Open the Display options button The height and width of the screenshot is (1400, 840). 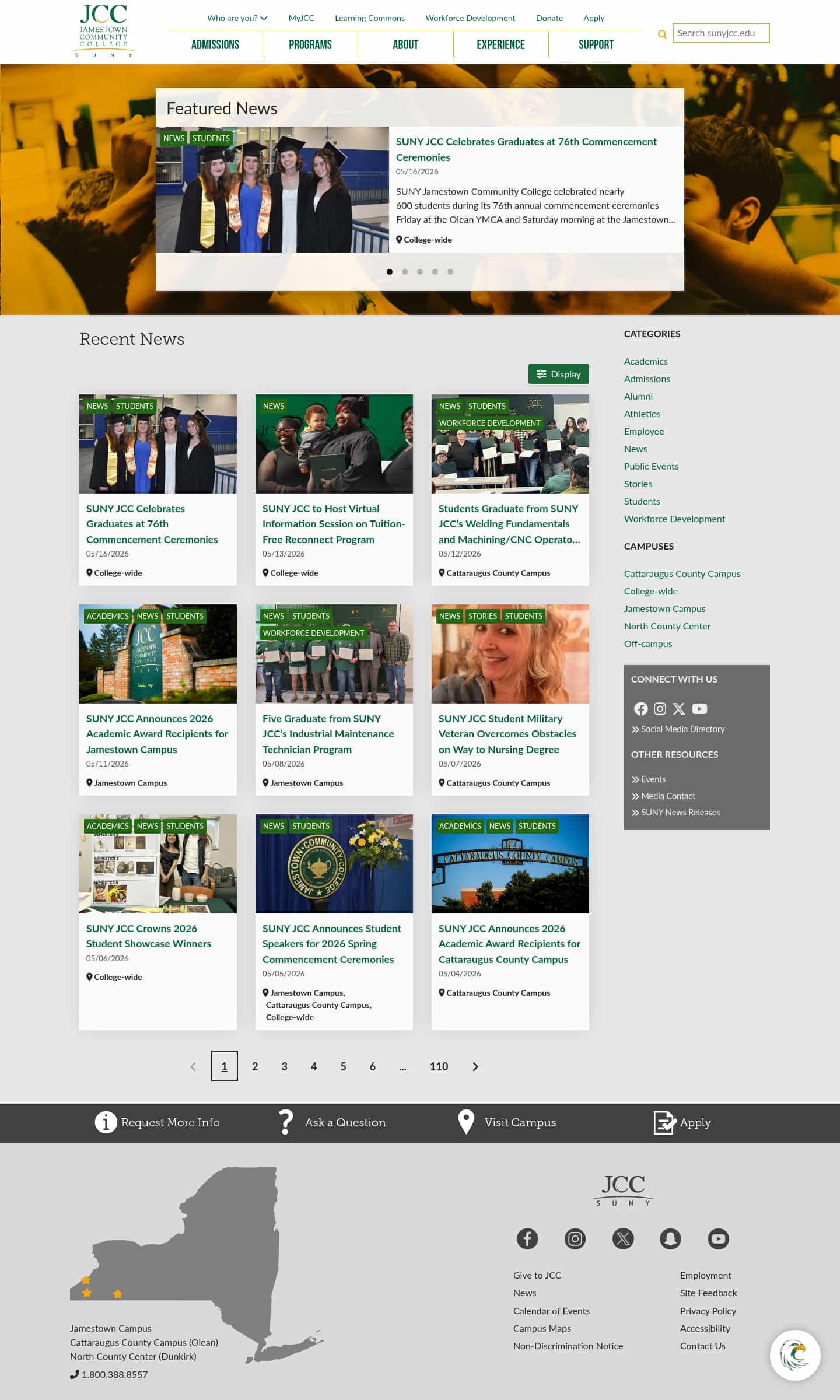(558, 374)
